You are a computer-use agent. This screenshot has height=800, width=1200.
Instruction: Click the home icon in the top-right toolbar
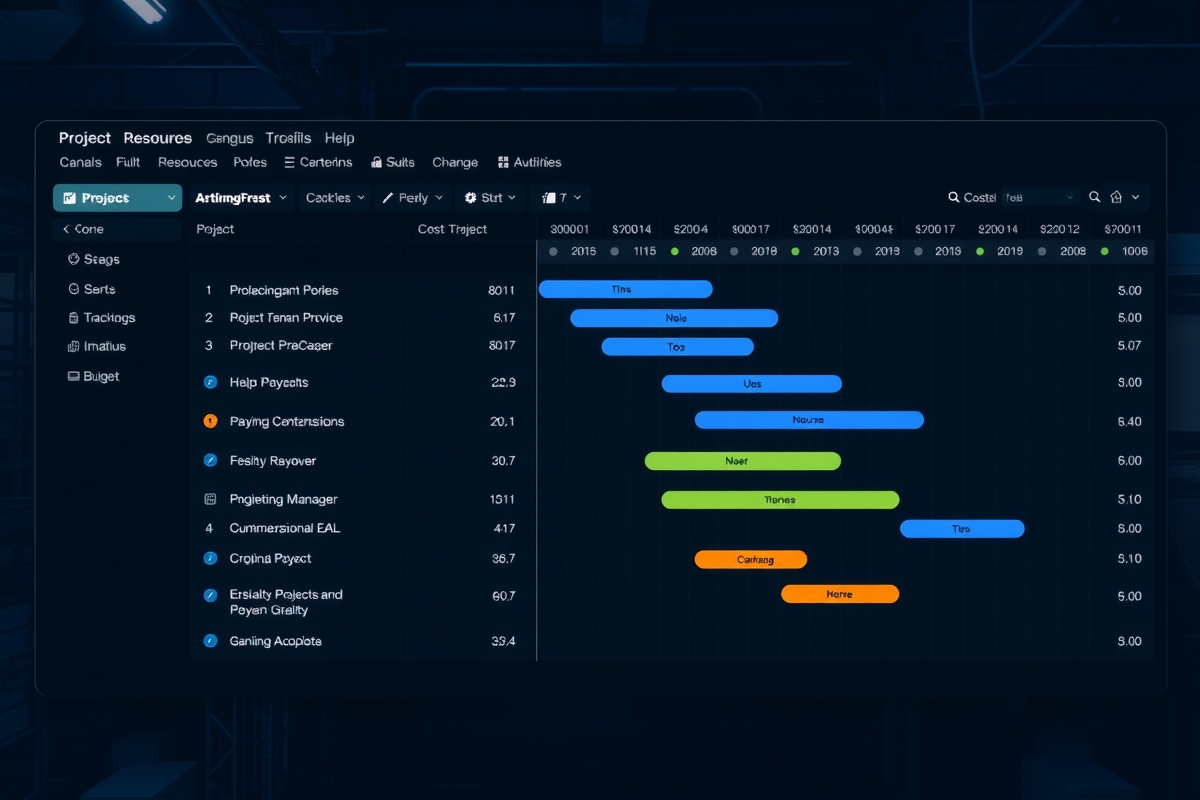[1117, 198]
